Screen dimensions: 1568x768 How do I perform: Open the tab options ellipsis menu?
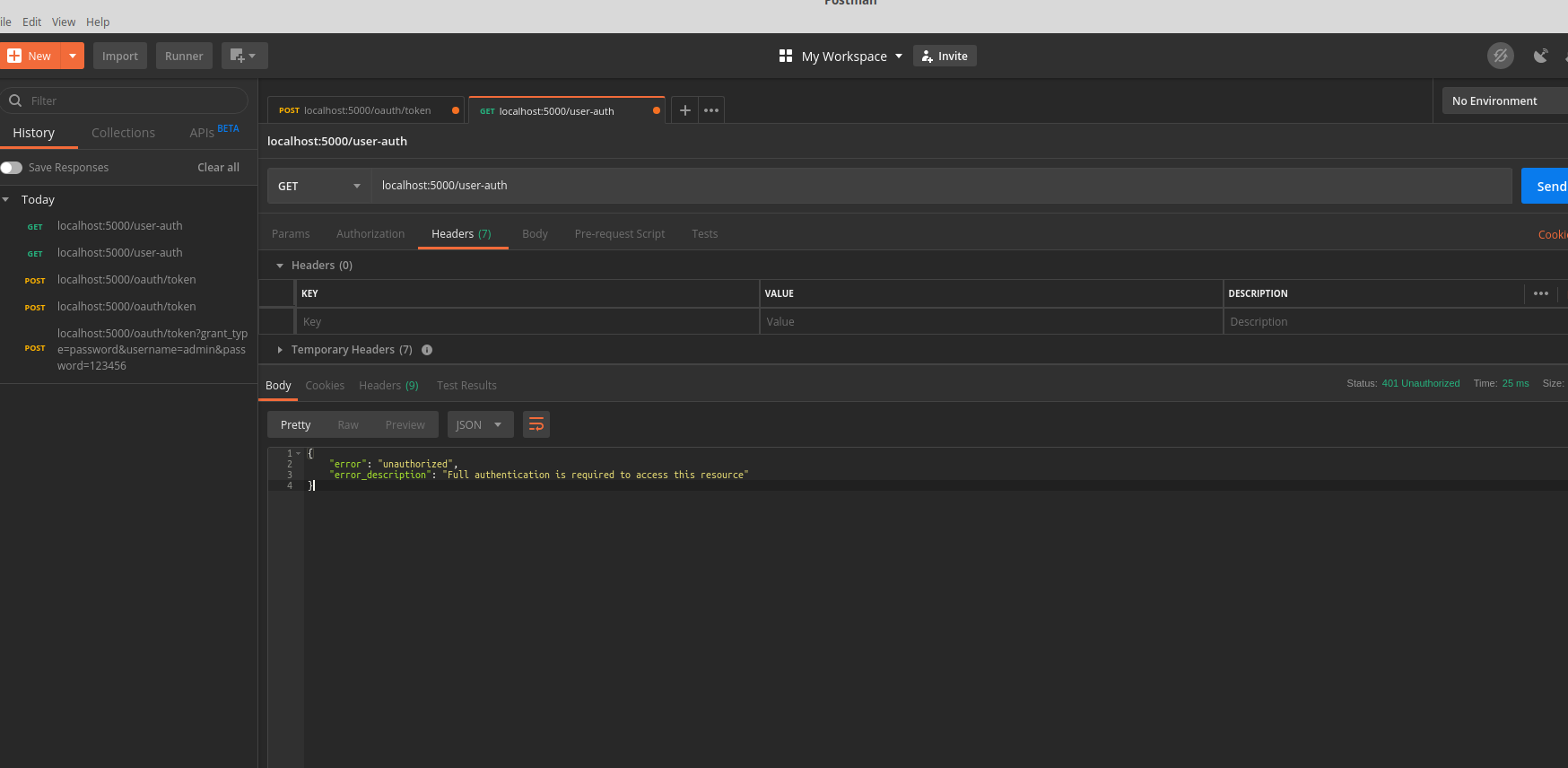pos(711,110)
